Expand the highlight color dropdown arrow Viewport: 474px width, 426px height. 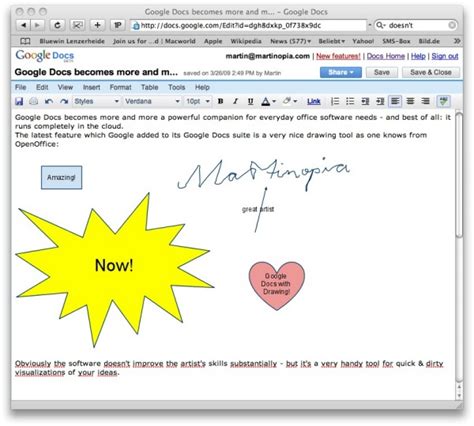(x=295, y=101)
